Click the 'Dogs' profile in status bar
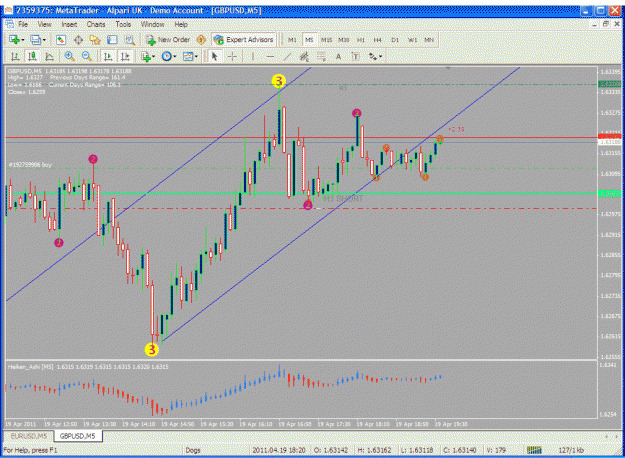 [x=193, y=450]
